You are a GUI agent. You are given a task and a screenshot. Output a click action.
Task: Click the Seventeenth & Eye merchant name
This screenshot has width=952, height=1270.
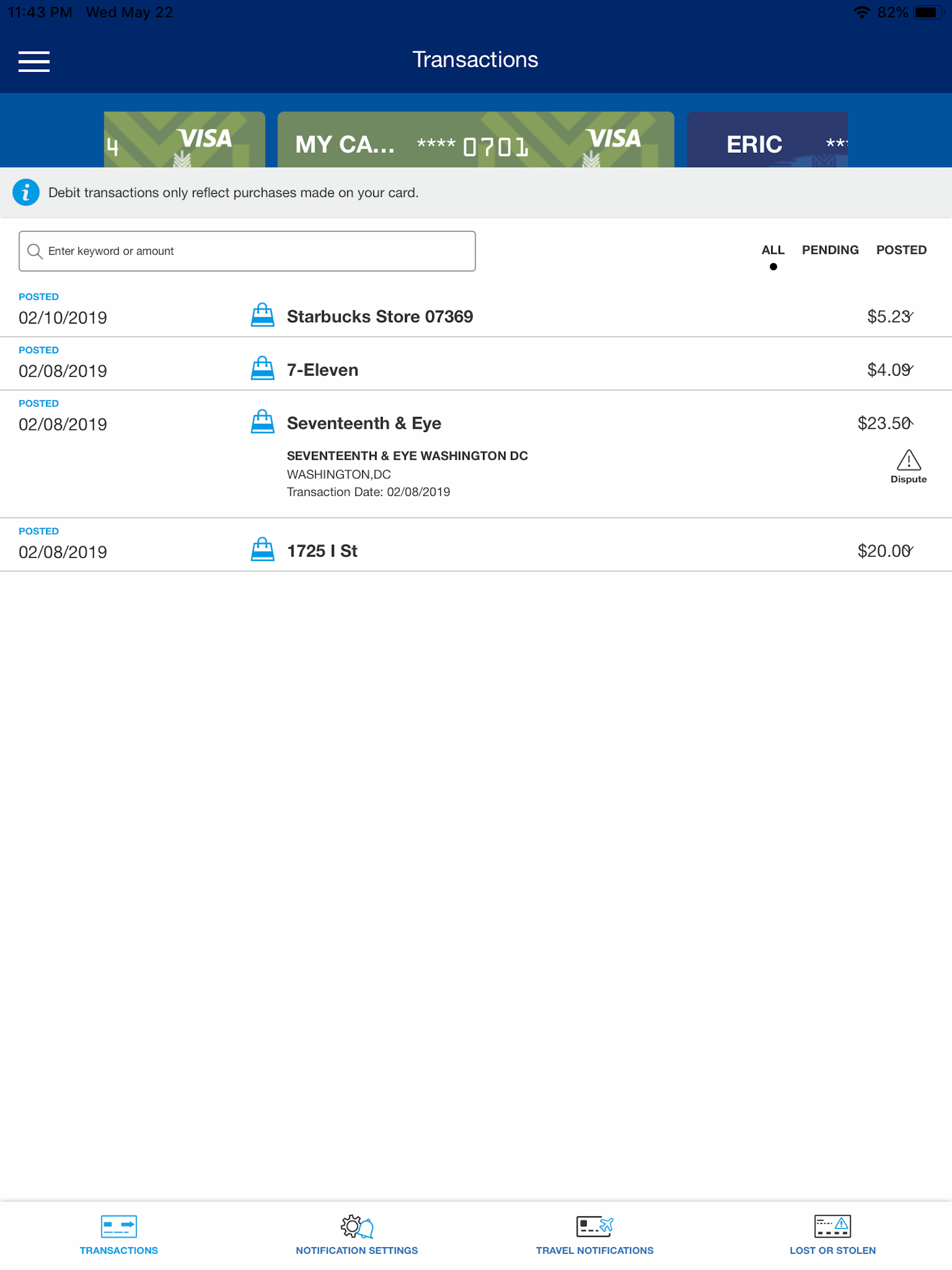(x=364, y=423)
